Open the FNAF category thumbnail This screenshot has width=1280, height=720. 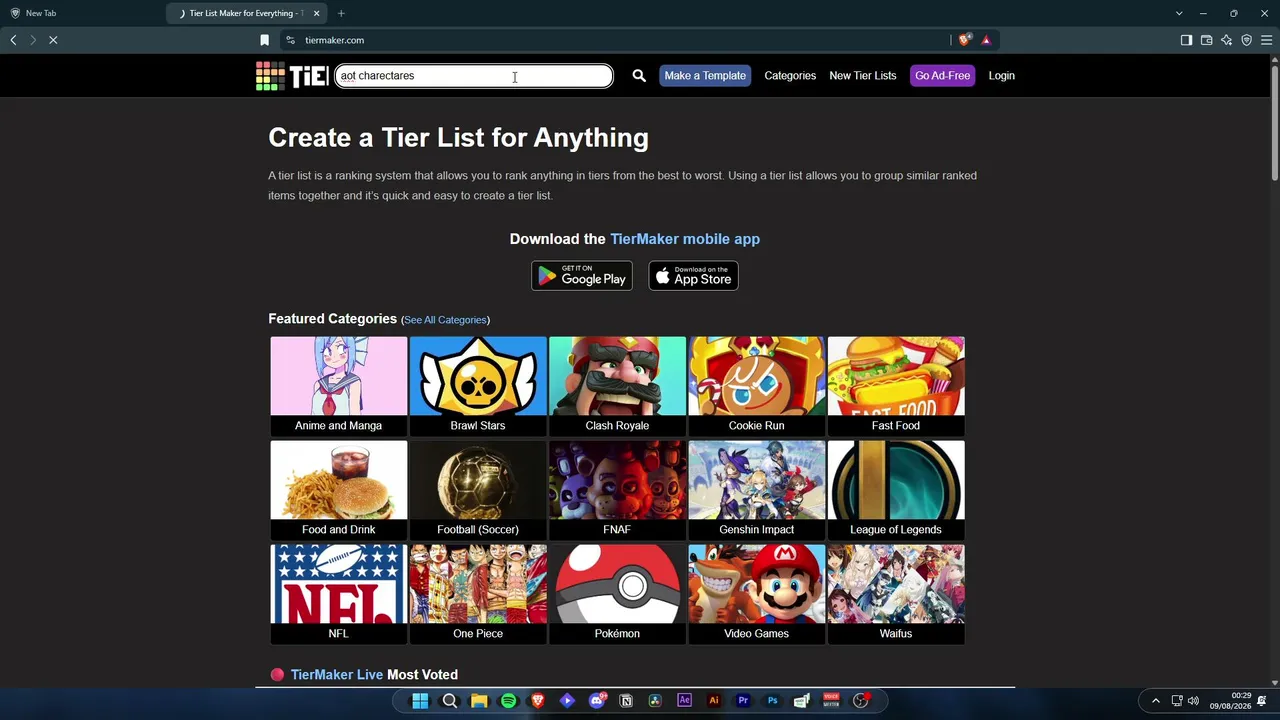pos(617,490)
